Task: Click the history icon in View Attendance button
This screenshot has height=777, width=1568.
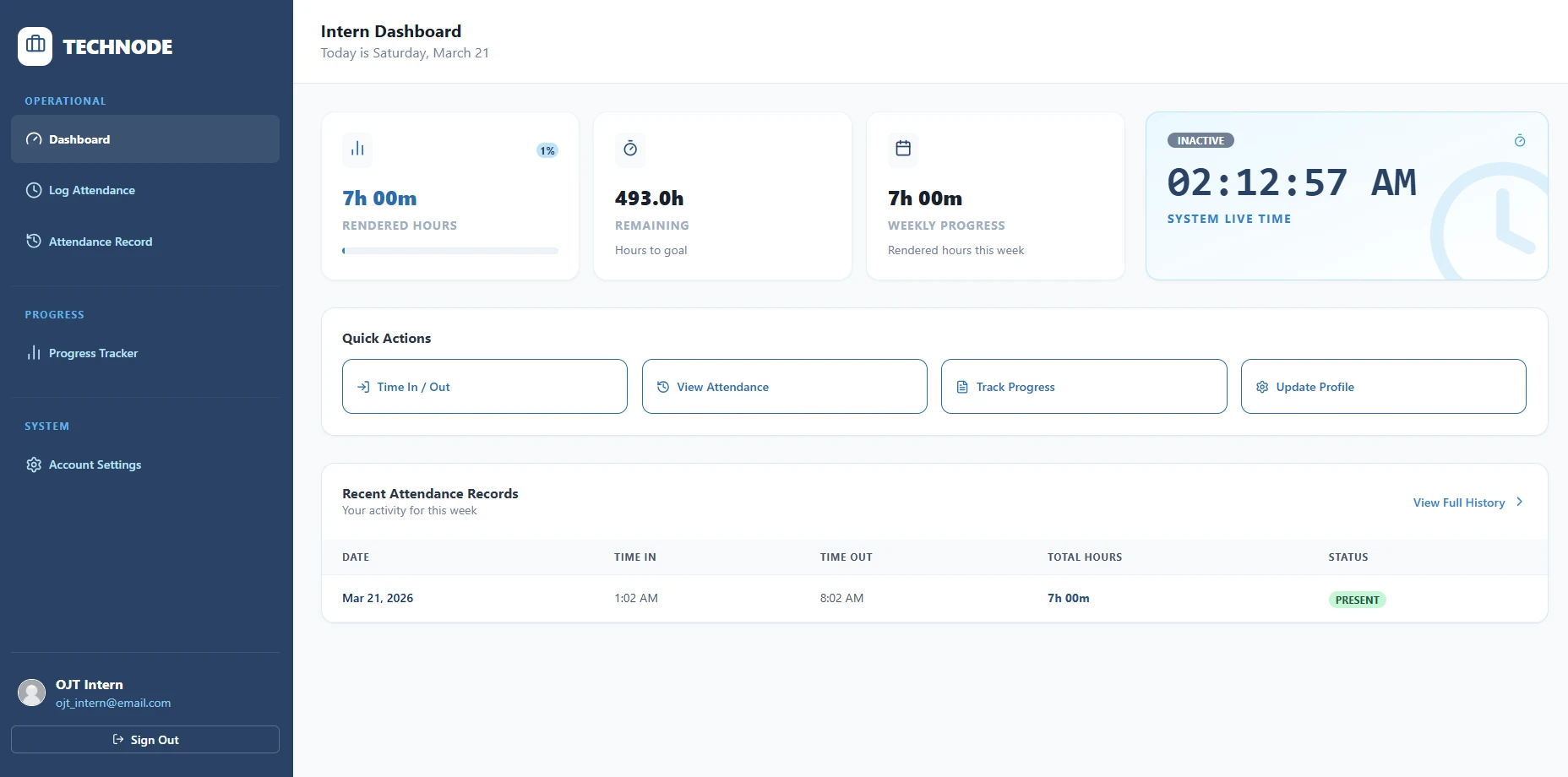Action: 663,387
